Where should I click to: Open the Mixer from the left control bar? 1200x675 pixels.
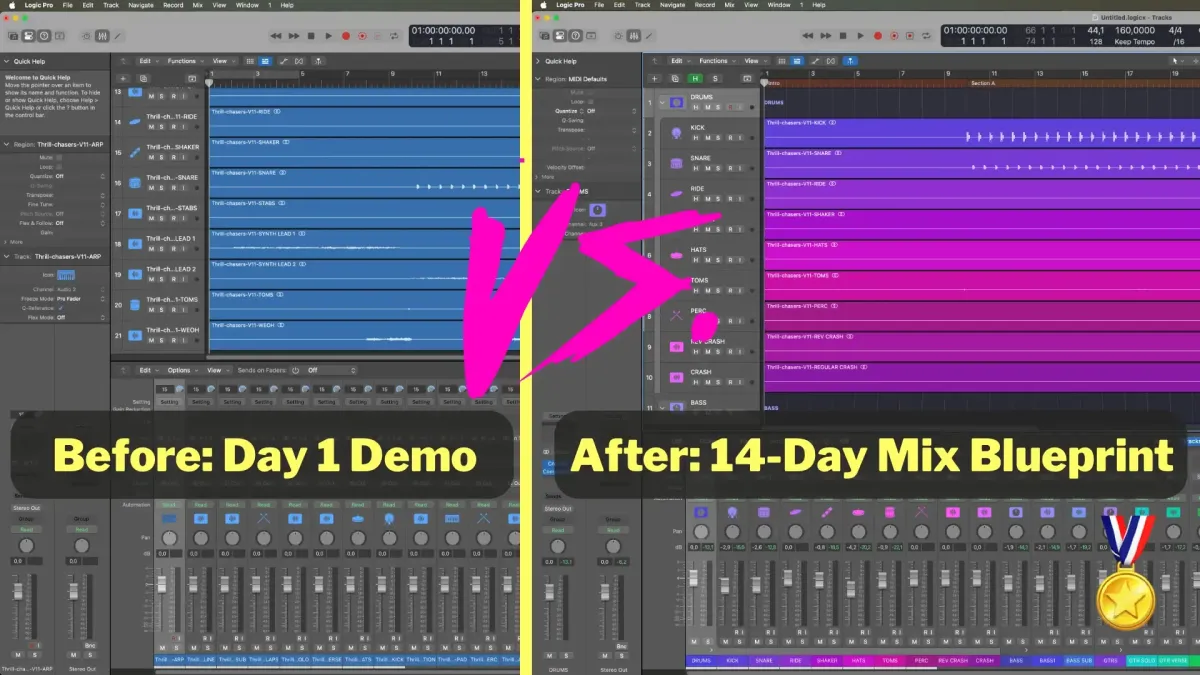(102, 36)
